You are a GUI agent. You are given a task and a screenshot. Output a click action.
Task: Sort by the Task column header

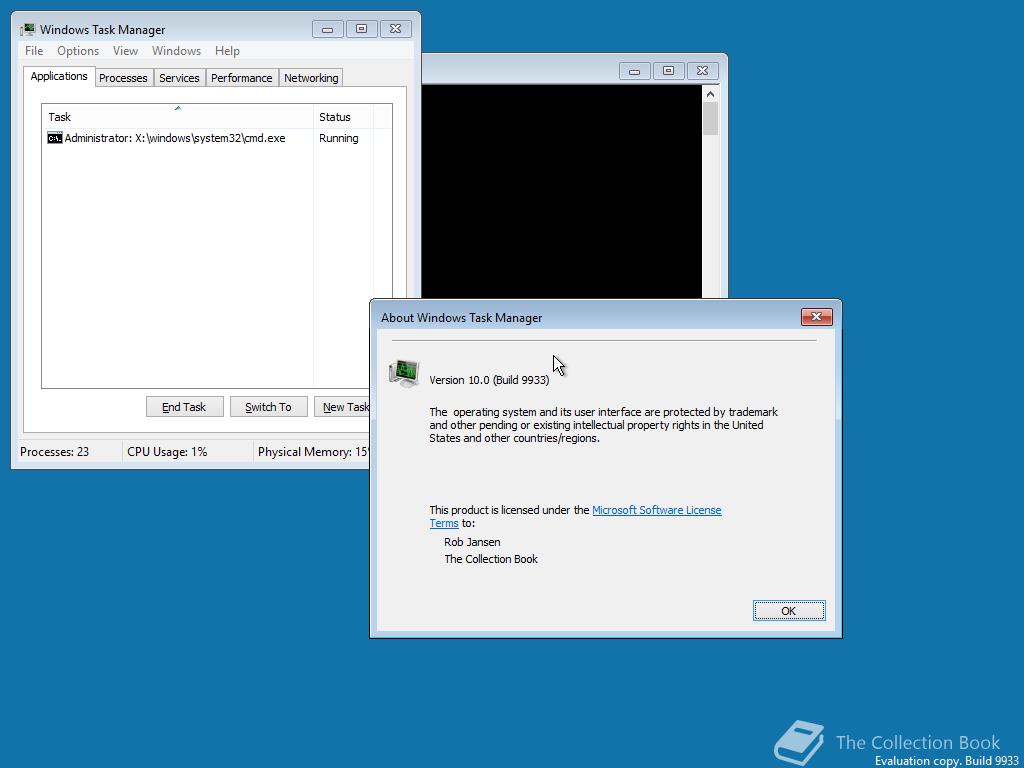pyautogui.click(x=178, y=117)
